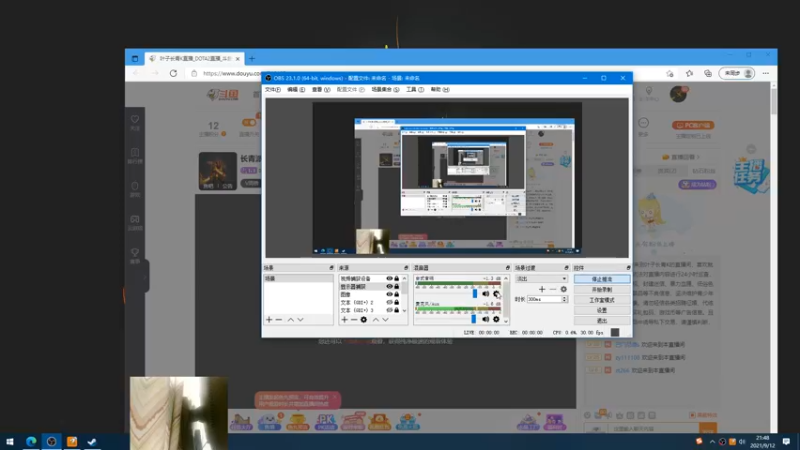Toggle the lock on 显示器捕获 source
This screenshot has height=450, width=800.
pos(396,286)
